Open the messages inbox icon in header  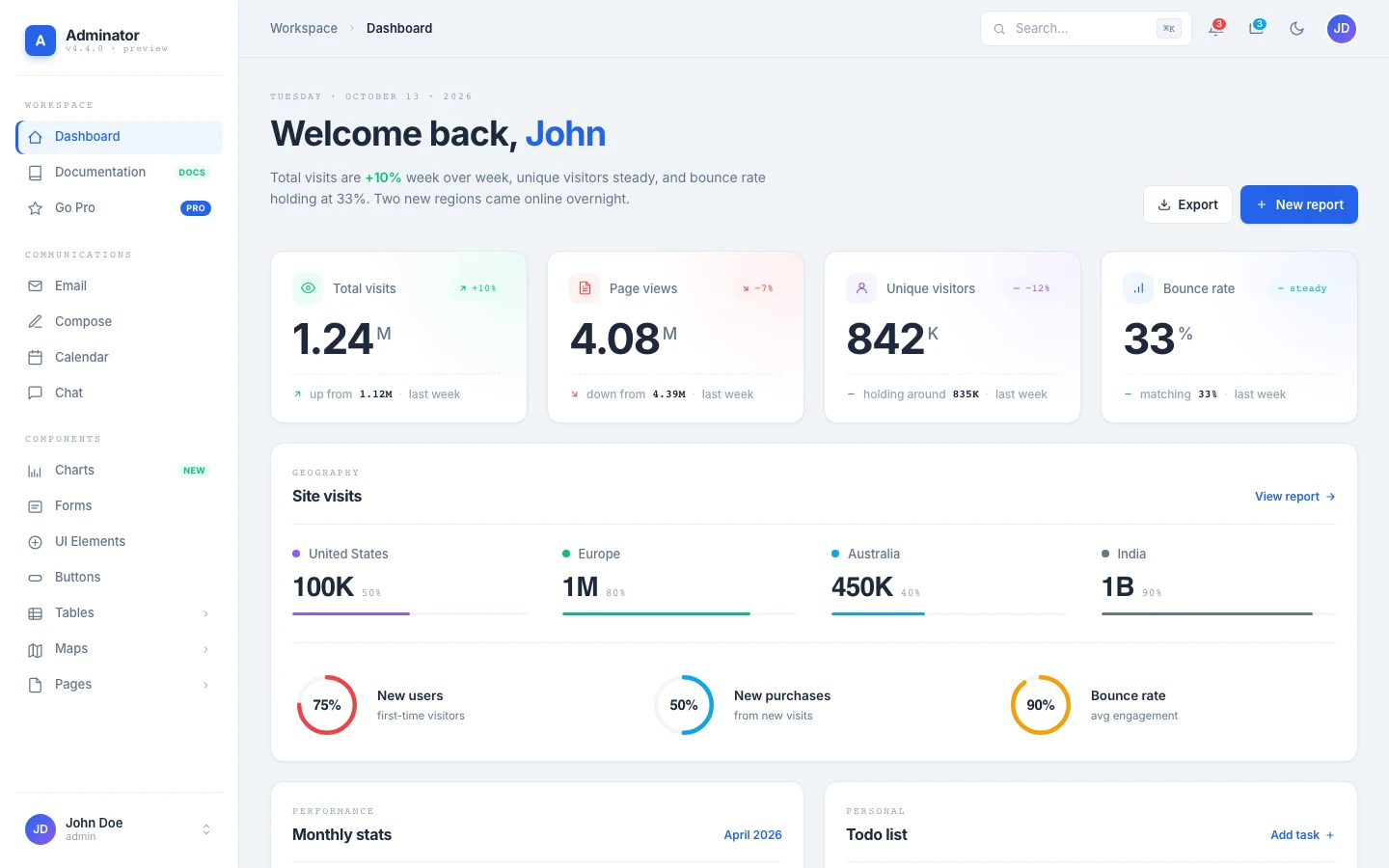pos(1257,29)
